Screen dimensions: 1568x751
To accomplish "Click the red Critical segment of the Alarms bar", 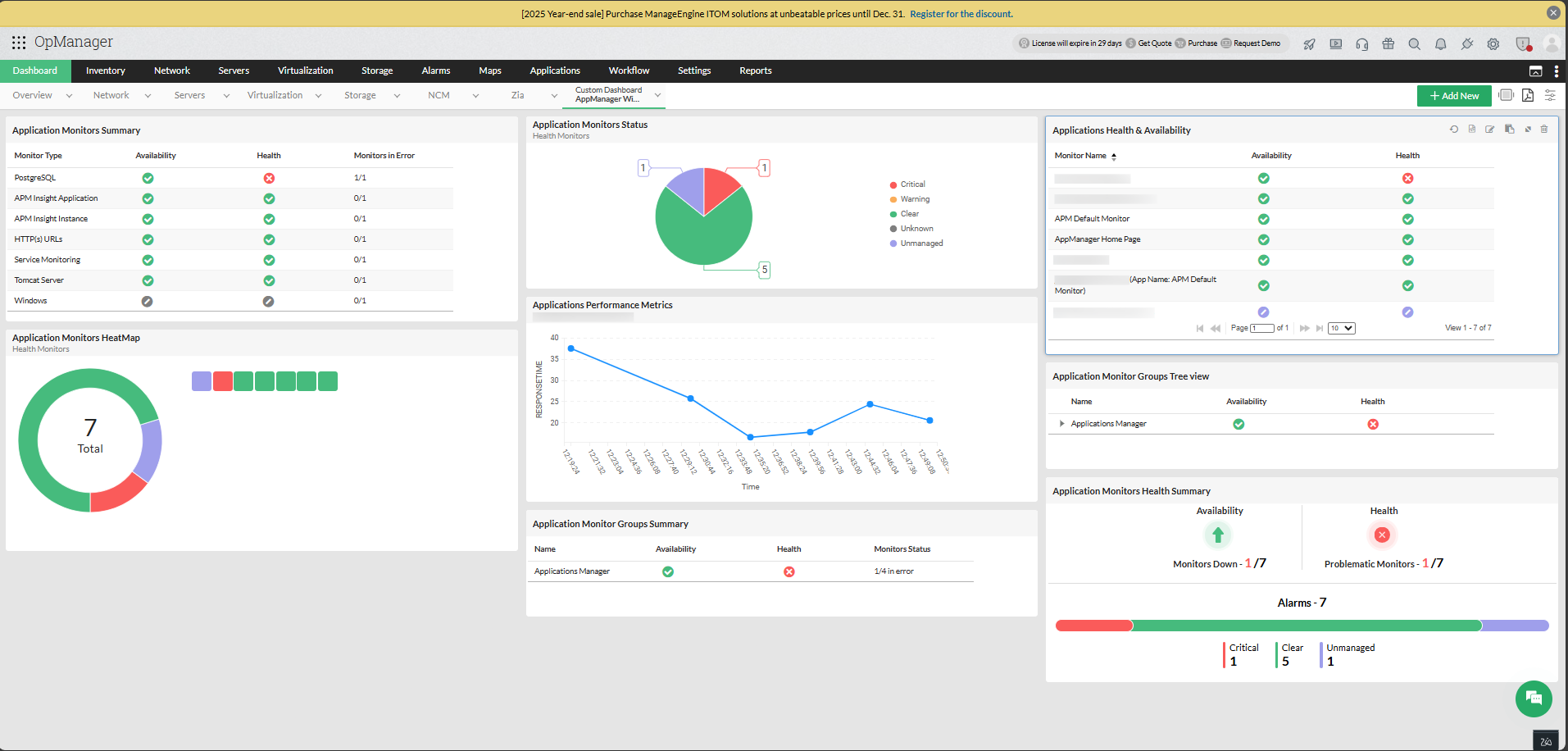I will click(1093, 625).
